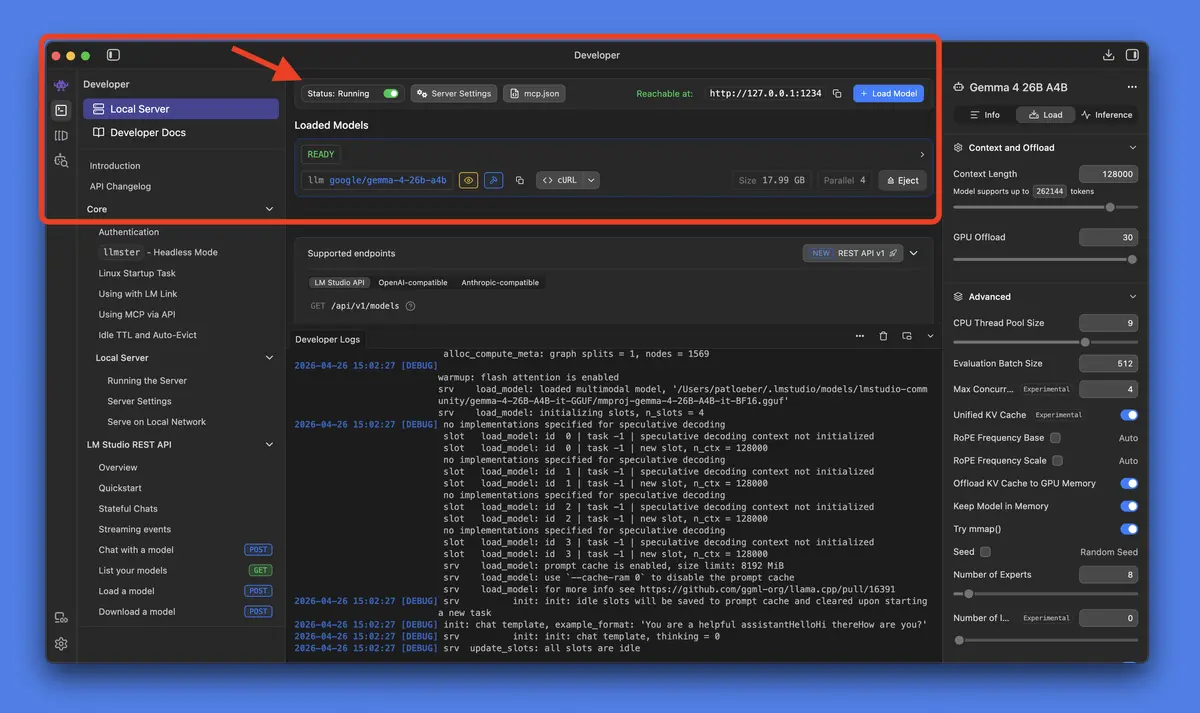Click the Number of Experts field
The height and width of the screenshot is (713, 1200).
click(1109, 575)
